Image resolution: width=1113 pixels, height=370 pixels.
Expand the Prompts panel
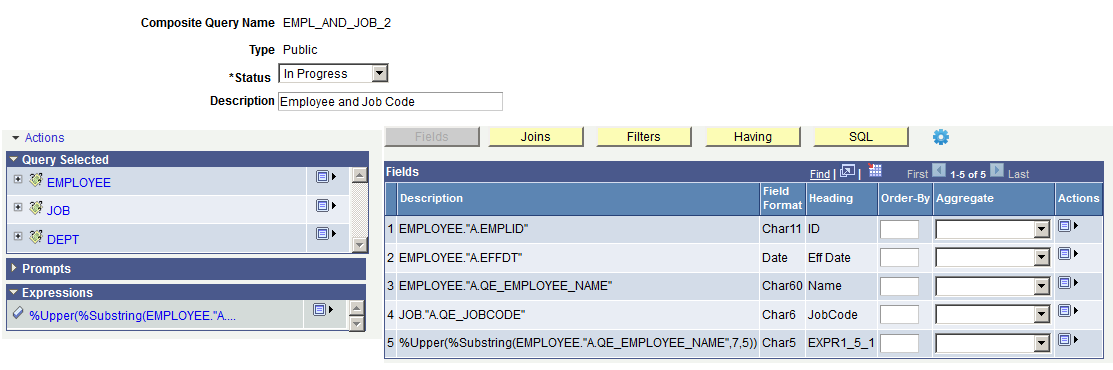13,269
